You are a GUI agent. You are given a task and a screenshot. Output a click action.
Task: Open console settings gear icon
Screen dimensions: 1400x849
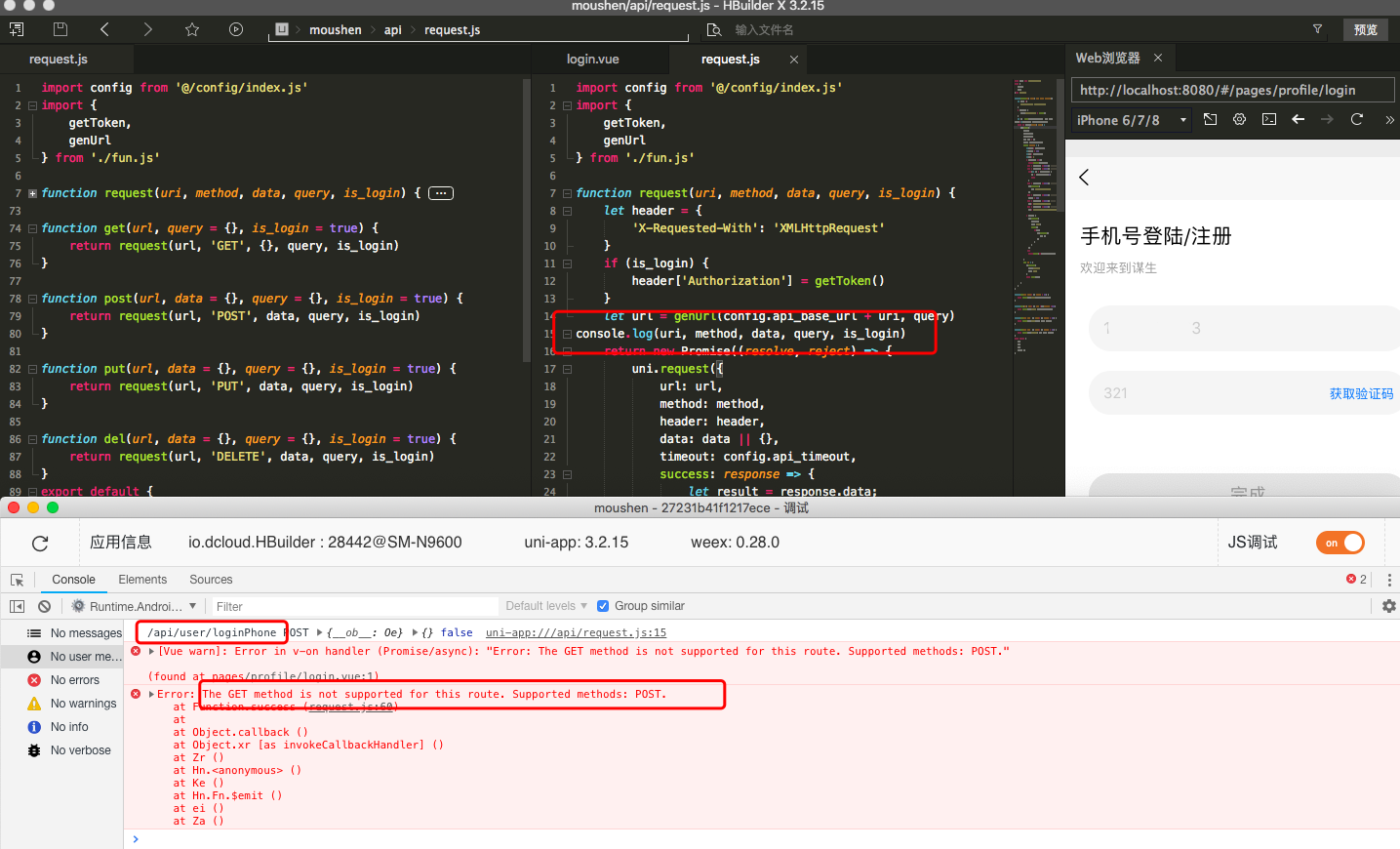click(1388, 606)
